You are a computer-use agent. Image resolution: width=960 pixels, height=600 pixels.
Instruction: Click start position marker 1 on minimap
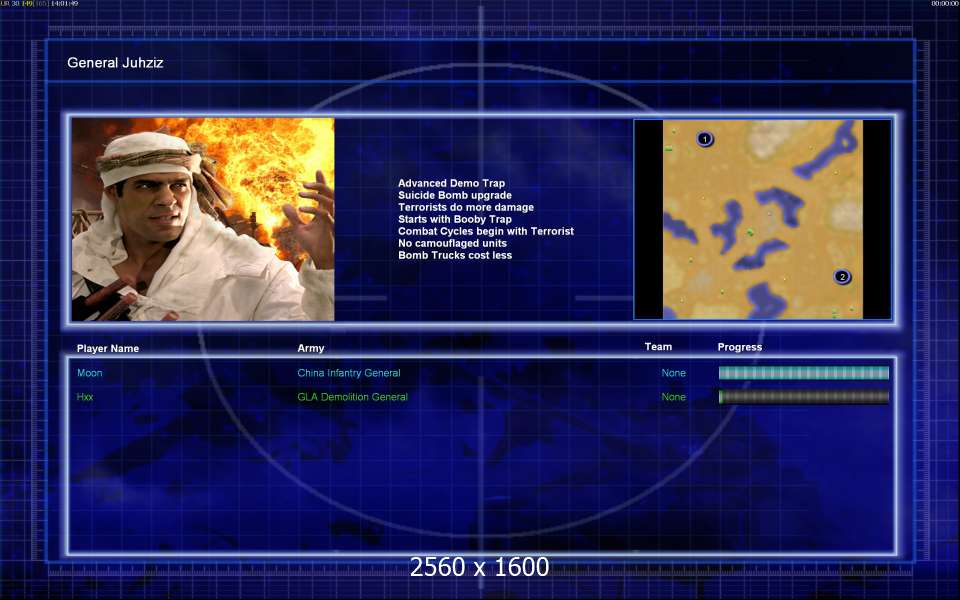(705, 140)
